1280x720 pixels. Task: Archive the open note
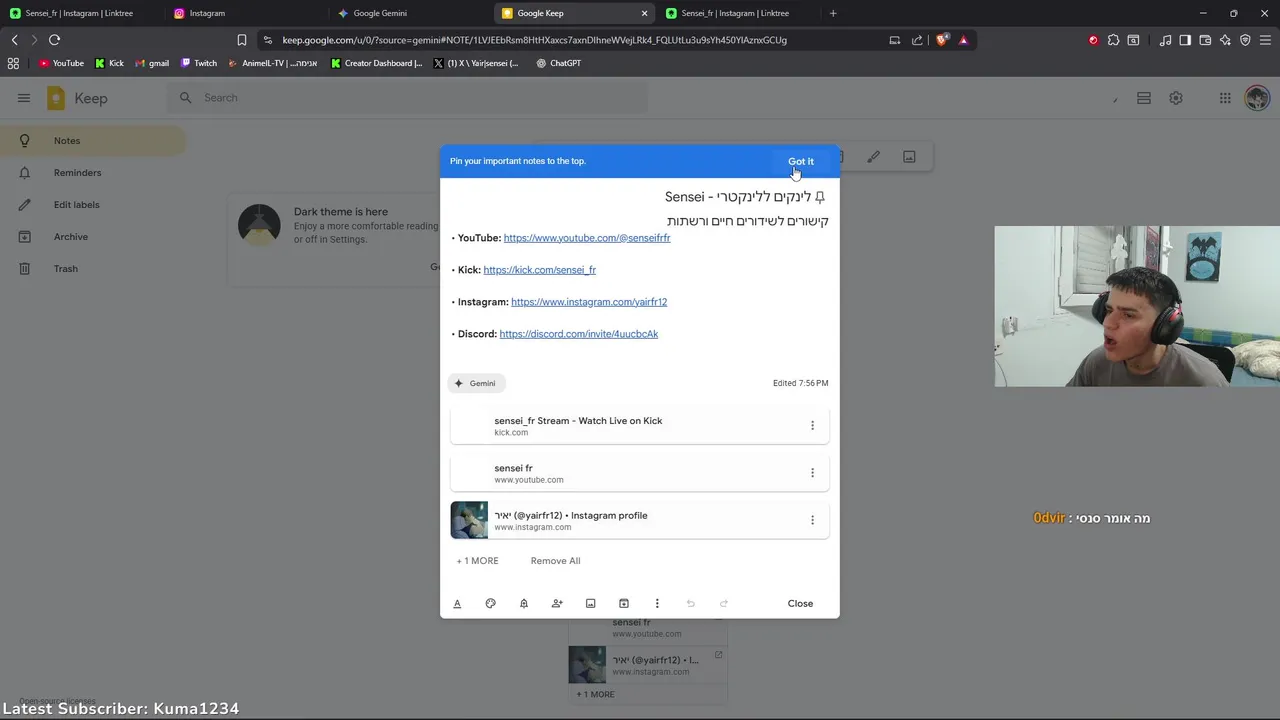tap(624, 603)
